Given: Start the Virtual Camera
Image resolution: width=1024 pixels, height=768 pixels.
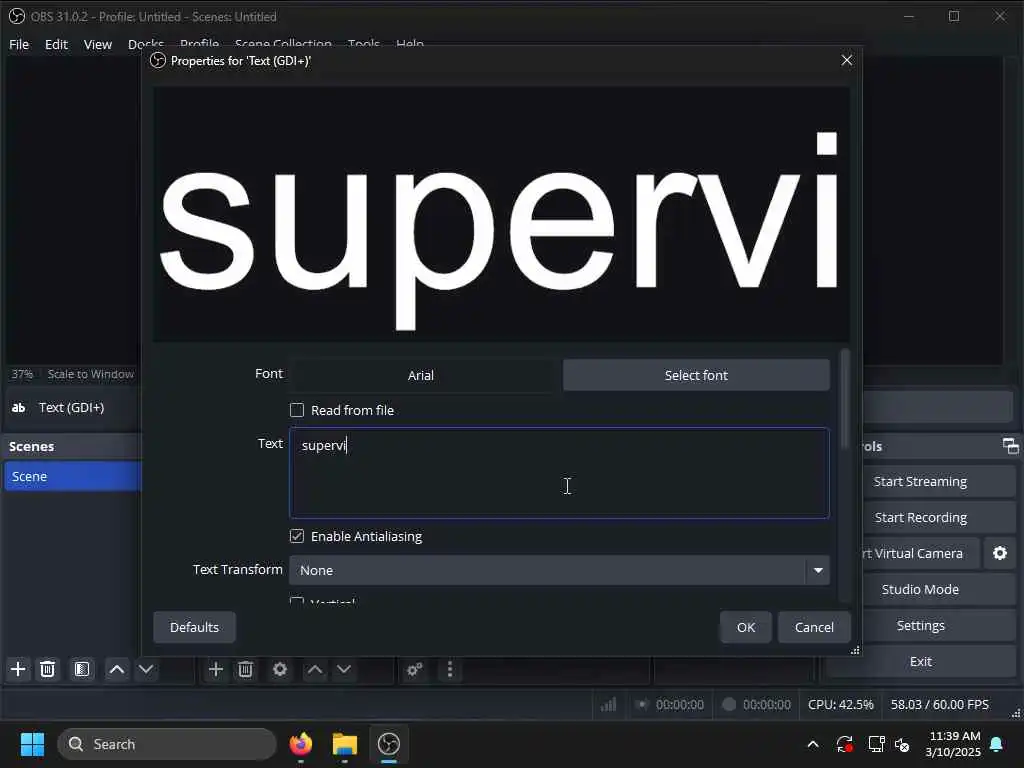Looking at the screenshot, I should [921, 553].
